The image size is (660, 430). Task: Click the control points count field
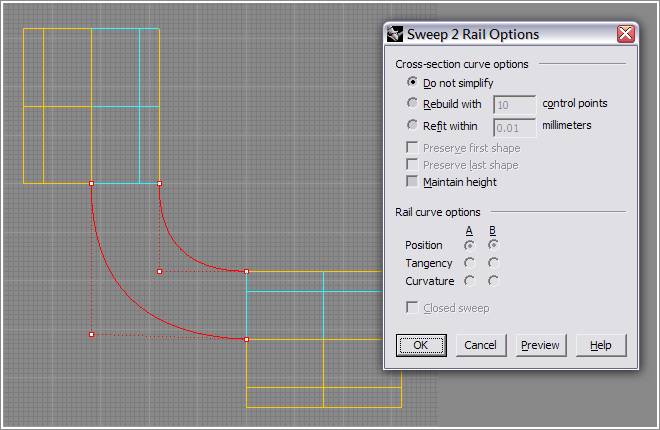pos(515,105)
